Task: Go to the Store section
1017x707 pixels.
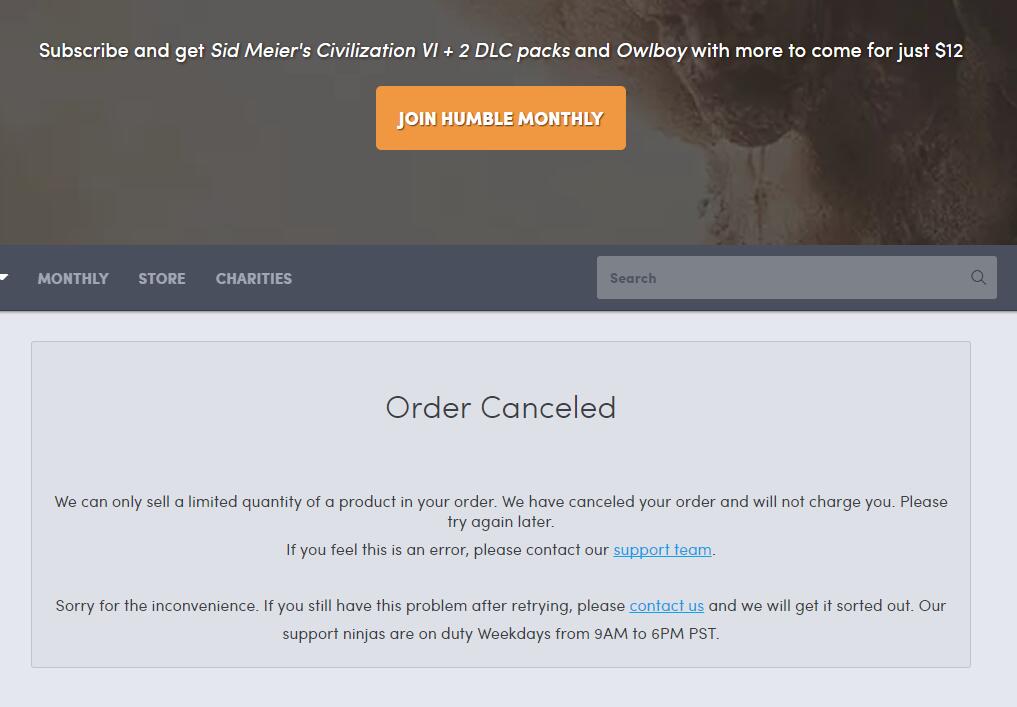Action: point(162,279)
